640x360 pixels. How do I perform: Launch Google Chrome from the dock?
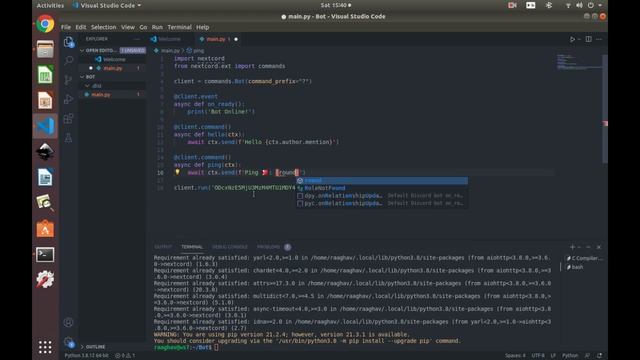coord(45,24)
